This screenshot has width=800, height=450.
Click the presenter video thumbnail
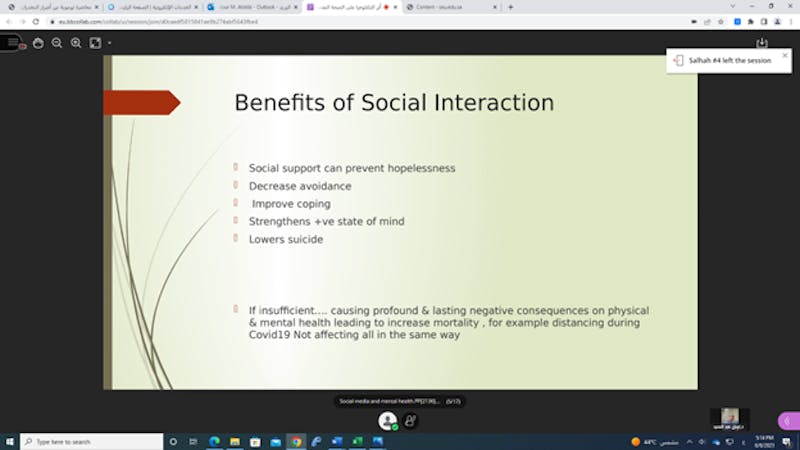731,416
